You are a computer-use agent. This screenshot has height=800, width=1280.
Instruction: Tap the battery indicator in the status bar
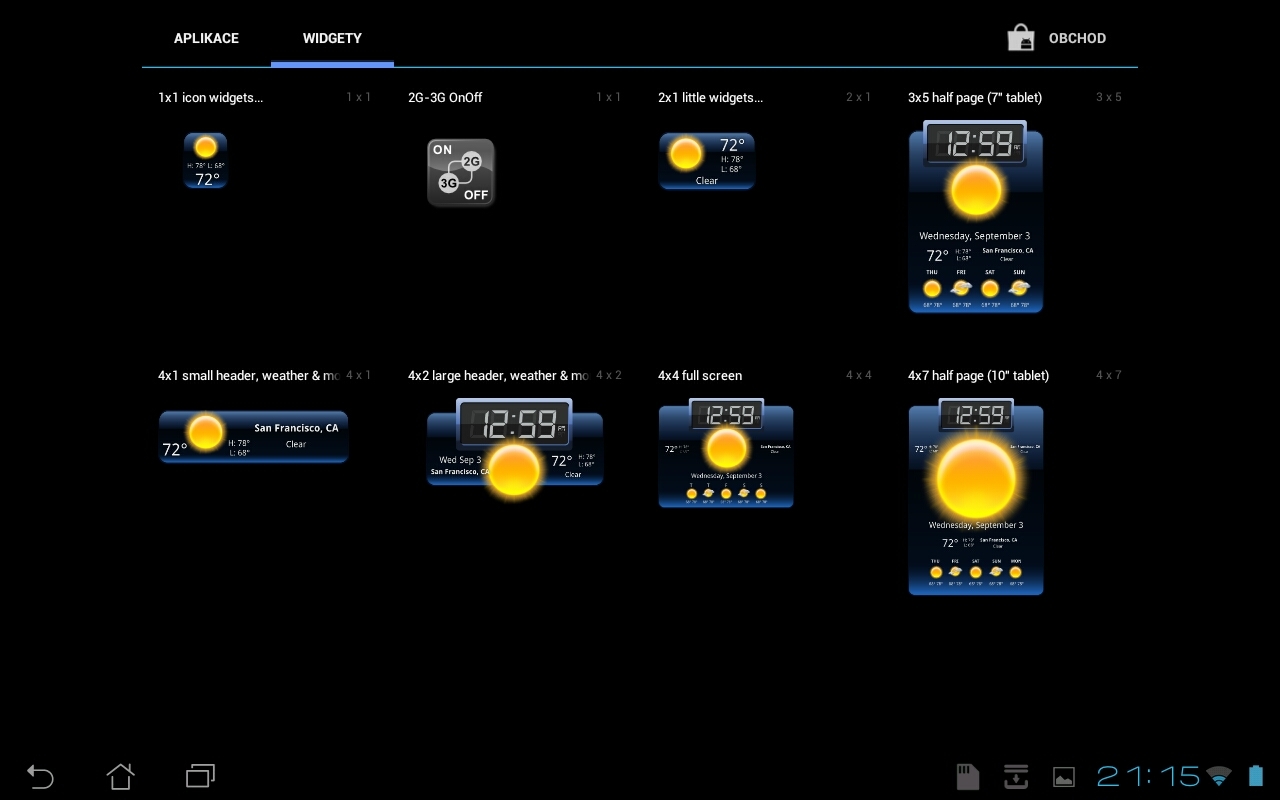pyautogui.click(x=1255, y=776)
